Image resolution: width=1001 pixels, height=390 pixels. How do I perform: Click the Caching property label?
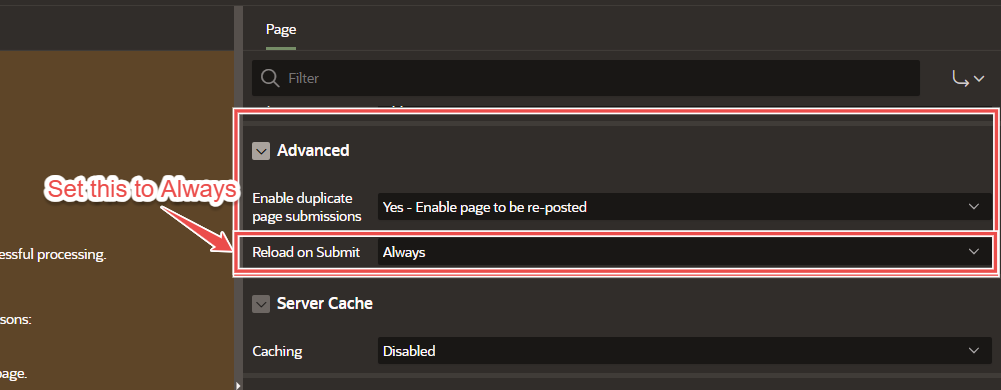[277, 351]
